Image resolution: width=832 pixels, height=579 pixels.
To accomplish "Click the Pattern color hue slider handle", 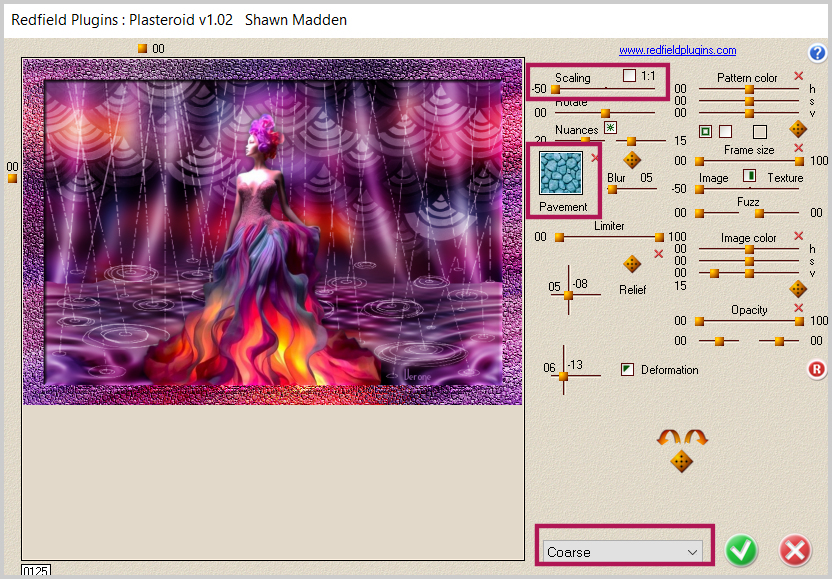I will pyautogui.click(x=749, y=89).
